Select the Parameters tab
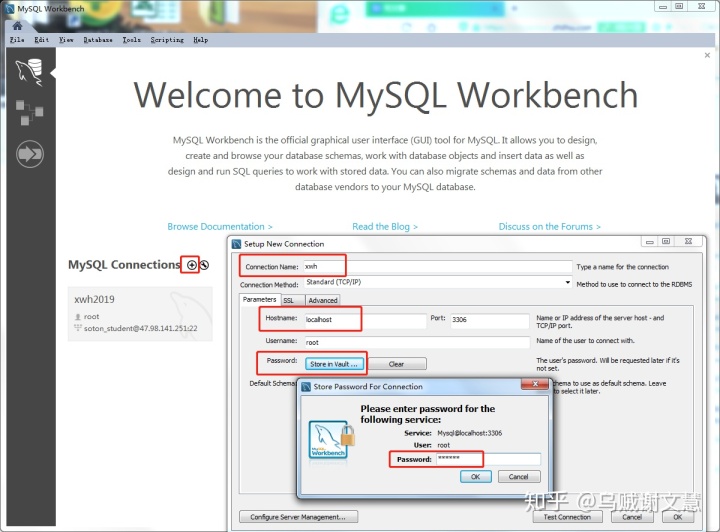The height and width of the screenshot is (532, 720). (x=259, y=299)
